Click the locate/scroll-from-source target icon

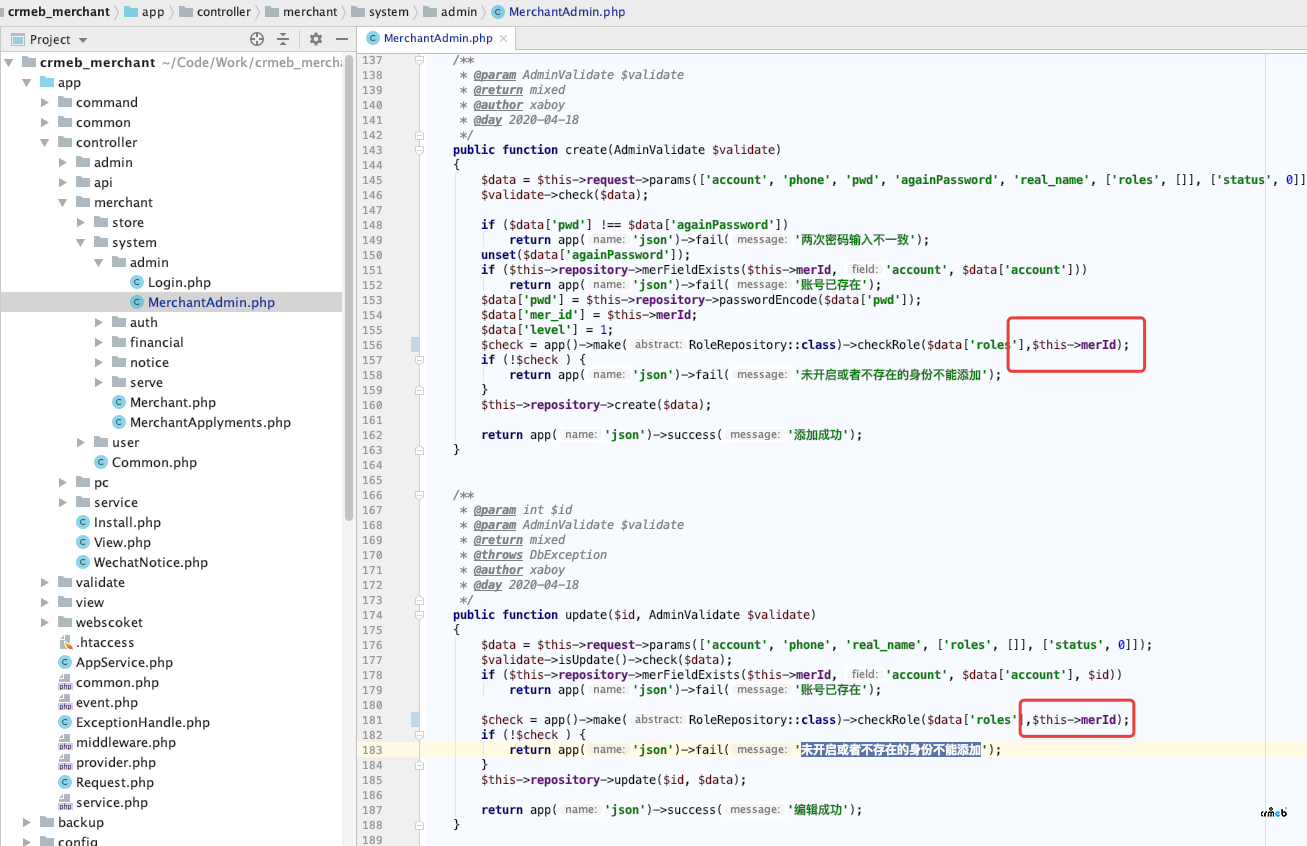(257, 39)
